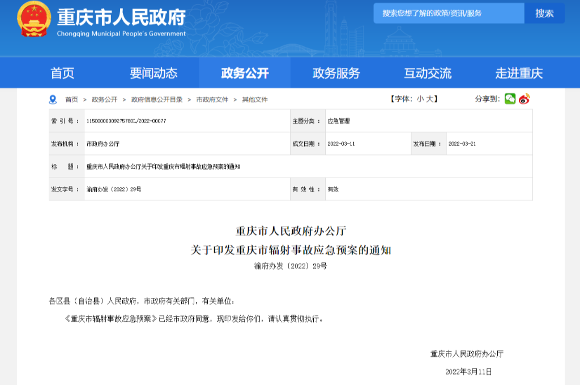
Task: Open 市政府文件 breadcrumb link
Action: [212, 99]
